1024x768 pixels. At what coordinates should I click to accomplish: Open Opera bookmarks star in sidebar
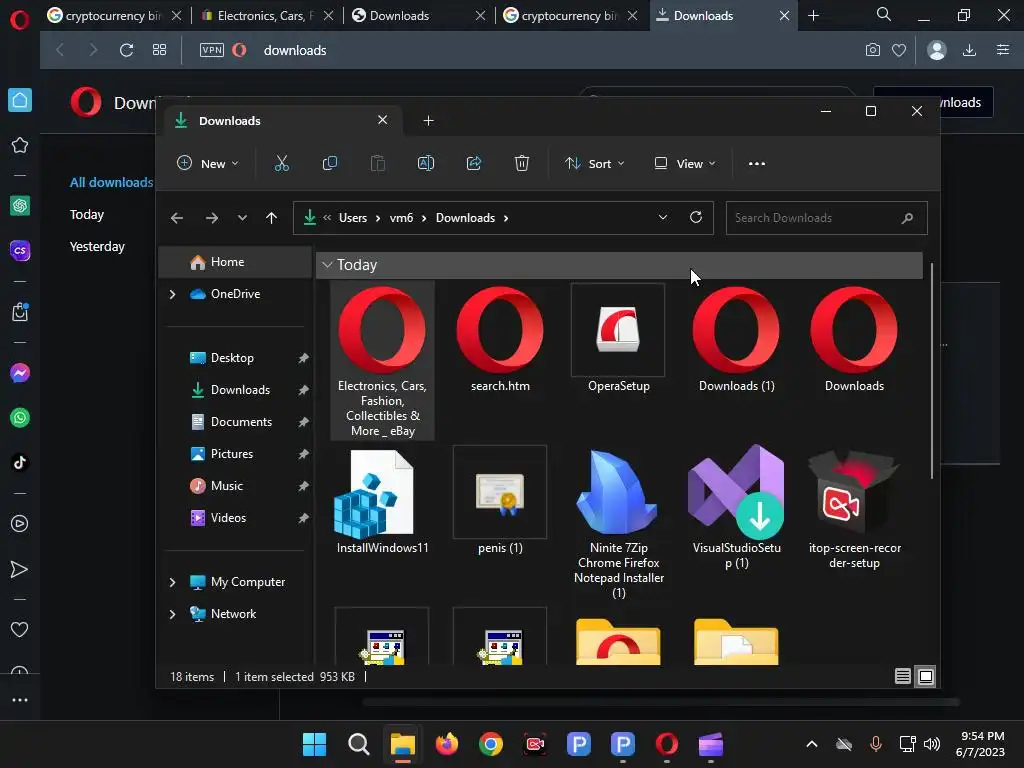20,145
